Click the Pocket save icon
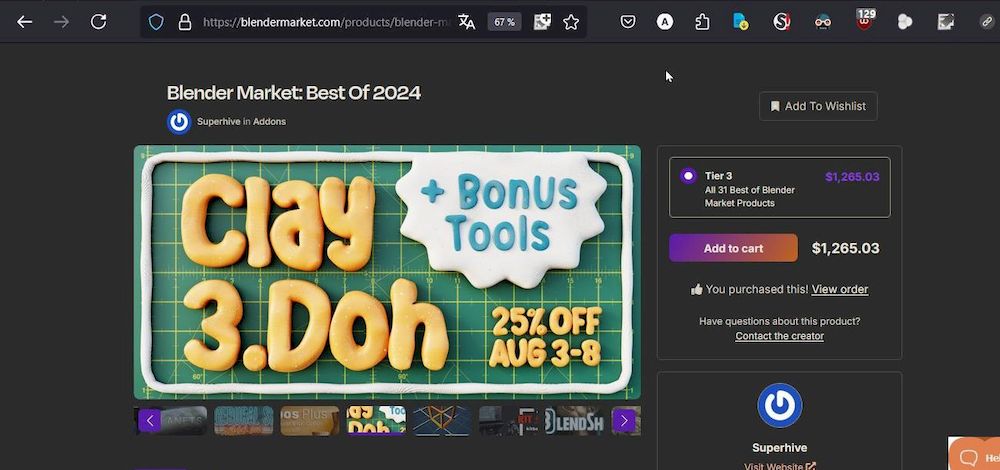 (628, 22)
